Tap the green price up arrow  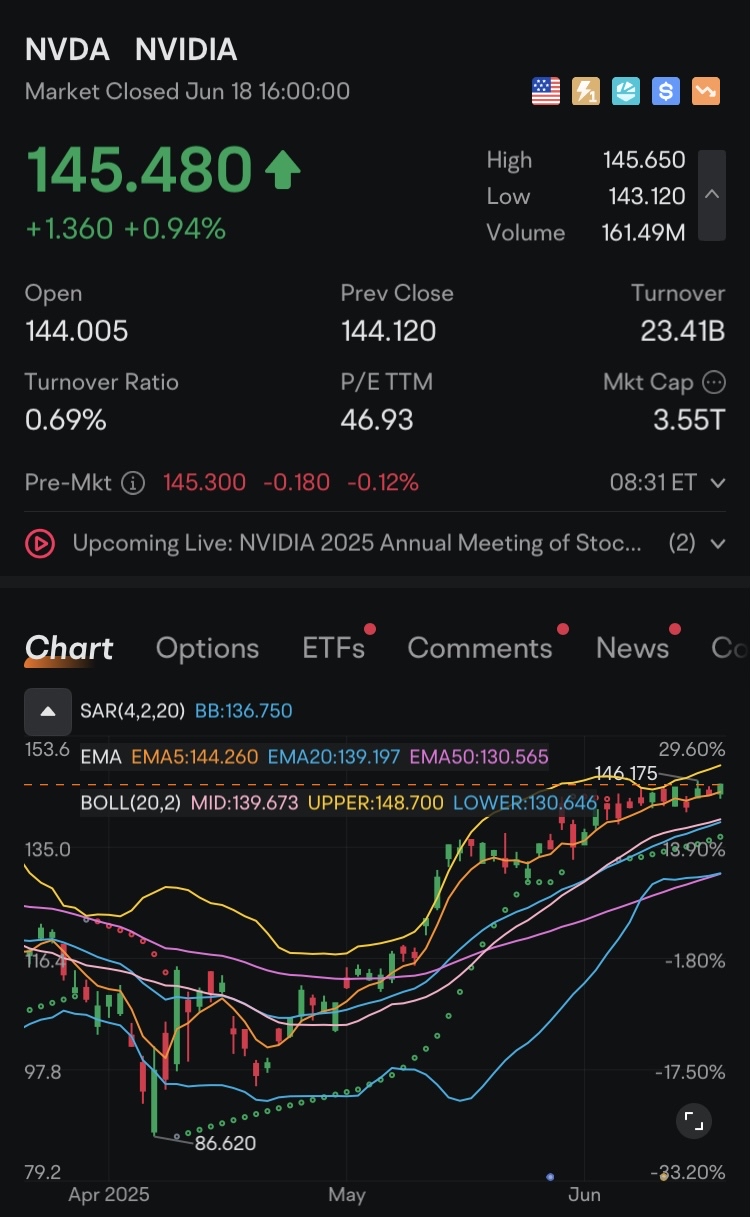[x=283, y=171]
